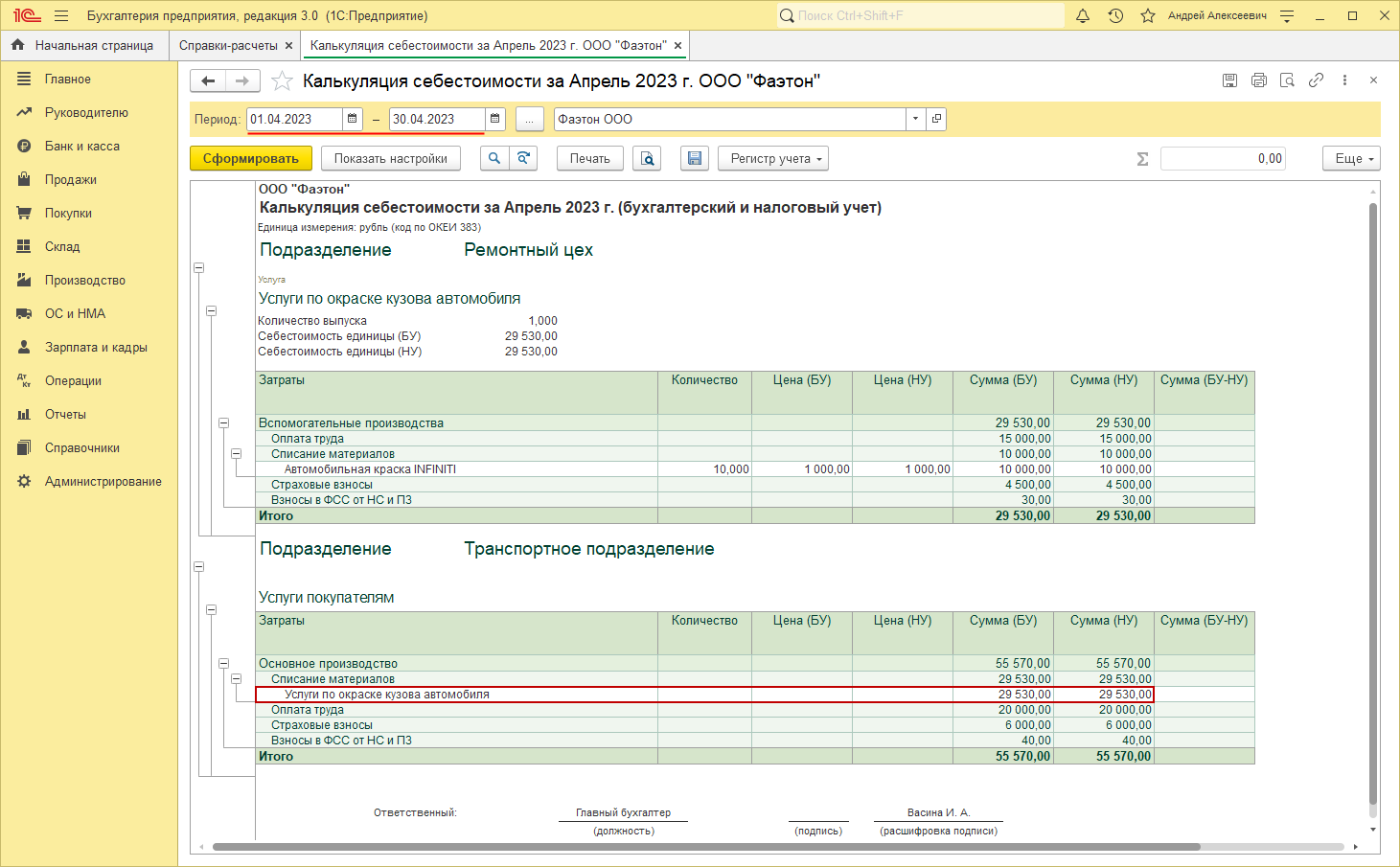Click the report horizontal scrollbar
This screenshot has width=1400, height=867.
tap(706, 847)
